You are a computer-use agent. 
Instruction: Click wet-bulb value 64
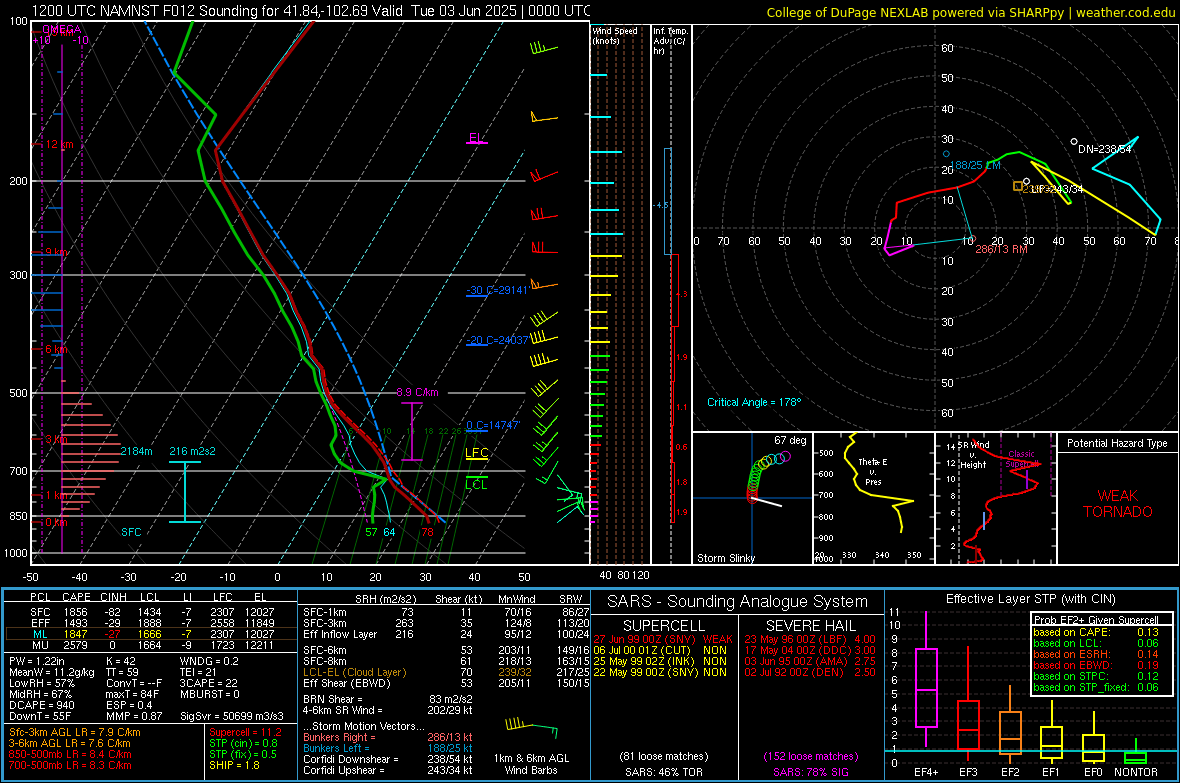[389, 532]
